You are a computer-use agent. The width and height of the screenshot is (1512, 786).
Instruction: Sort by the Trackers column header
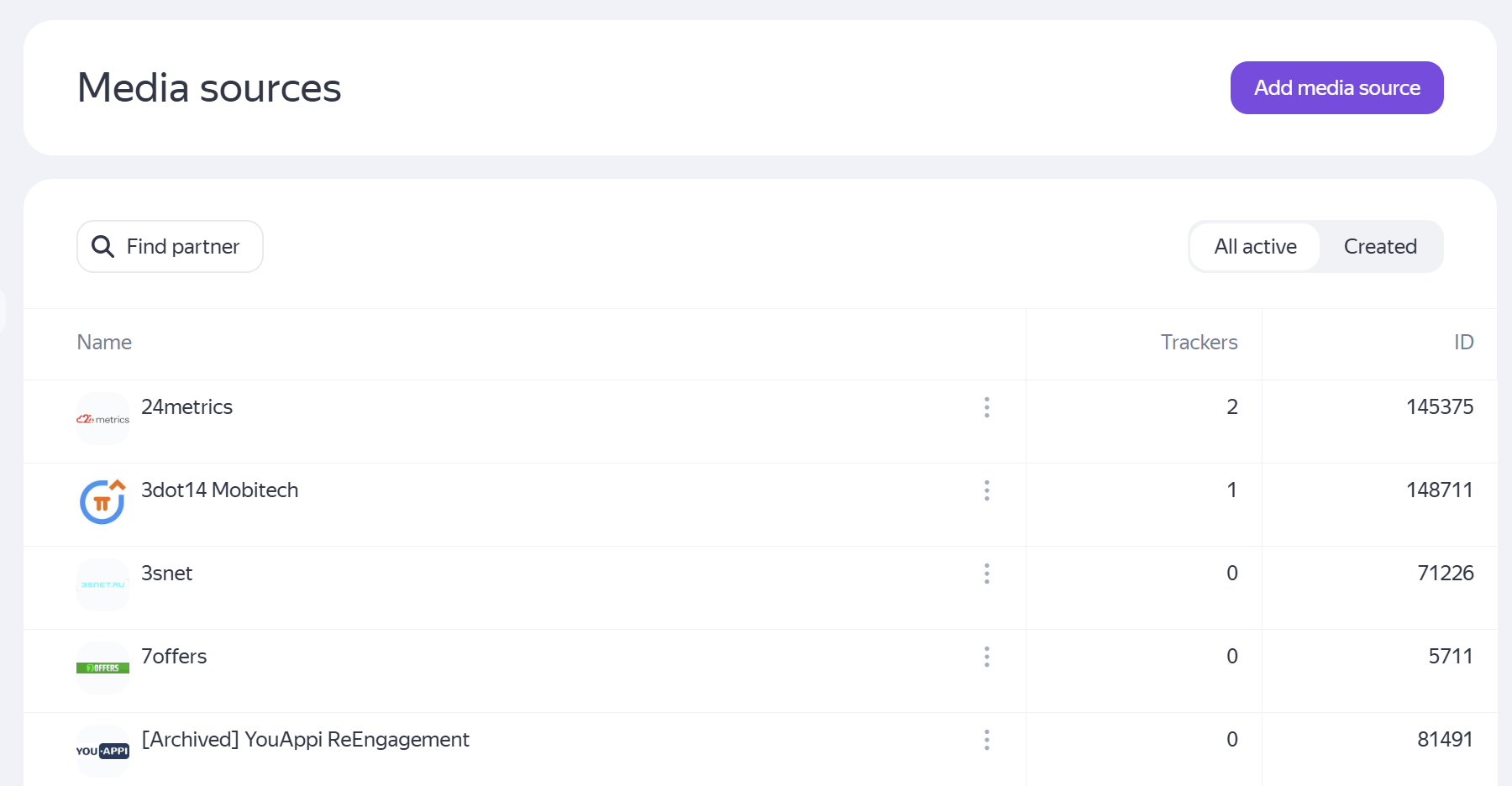(1199, 342)
